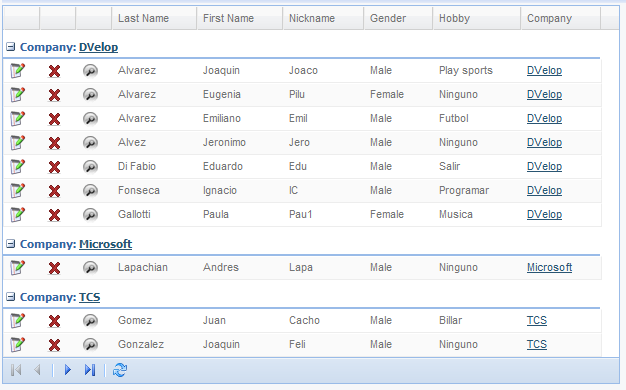The image size is (626, 390).
Task: Open the DVelop group header link
Action: pos(99,47)
